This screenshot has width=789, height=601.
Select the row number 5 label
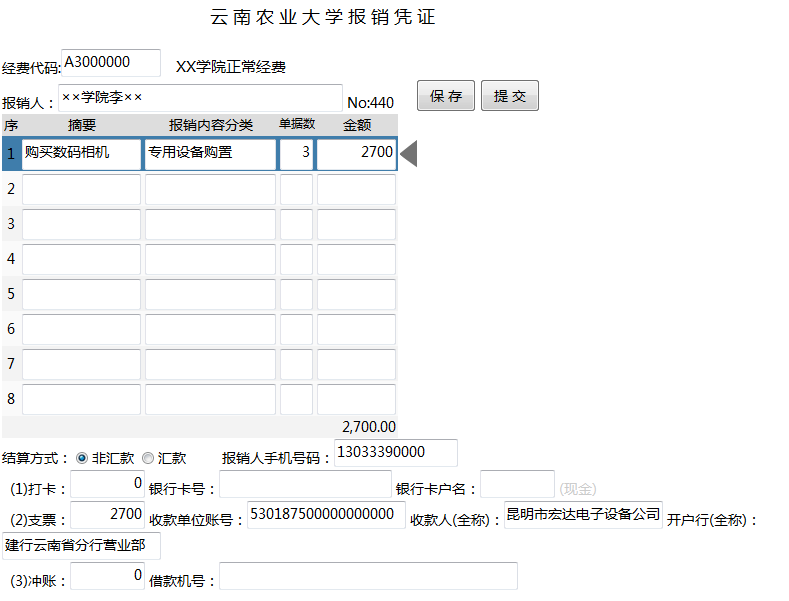[11, 294]
